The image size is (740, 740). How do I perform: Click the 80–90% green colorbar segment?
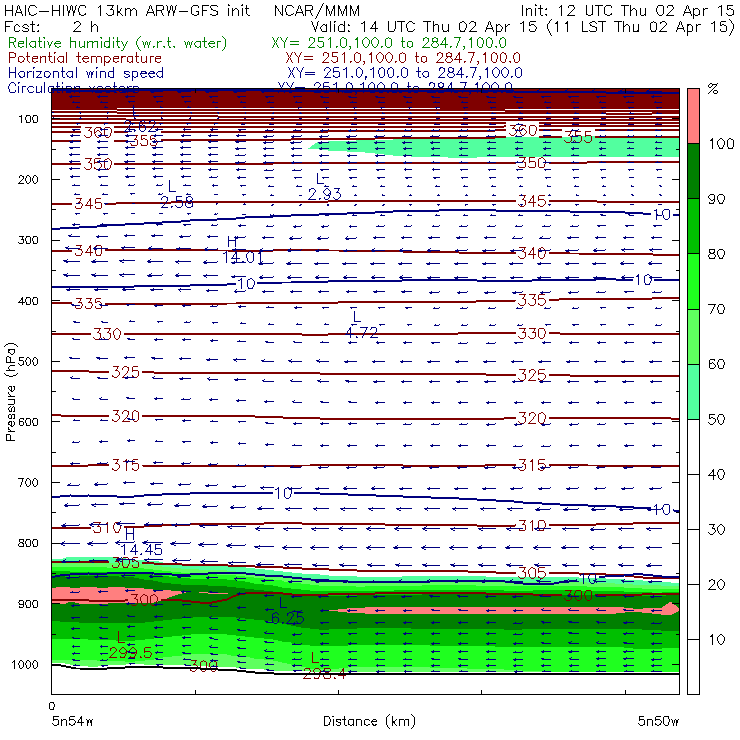[x=693, y=226]
